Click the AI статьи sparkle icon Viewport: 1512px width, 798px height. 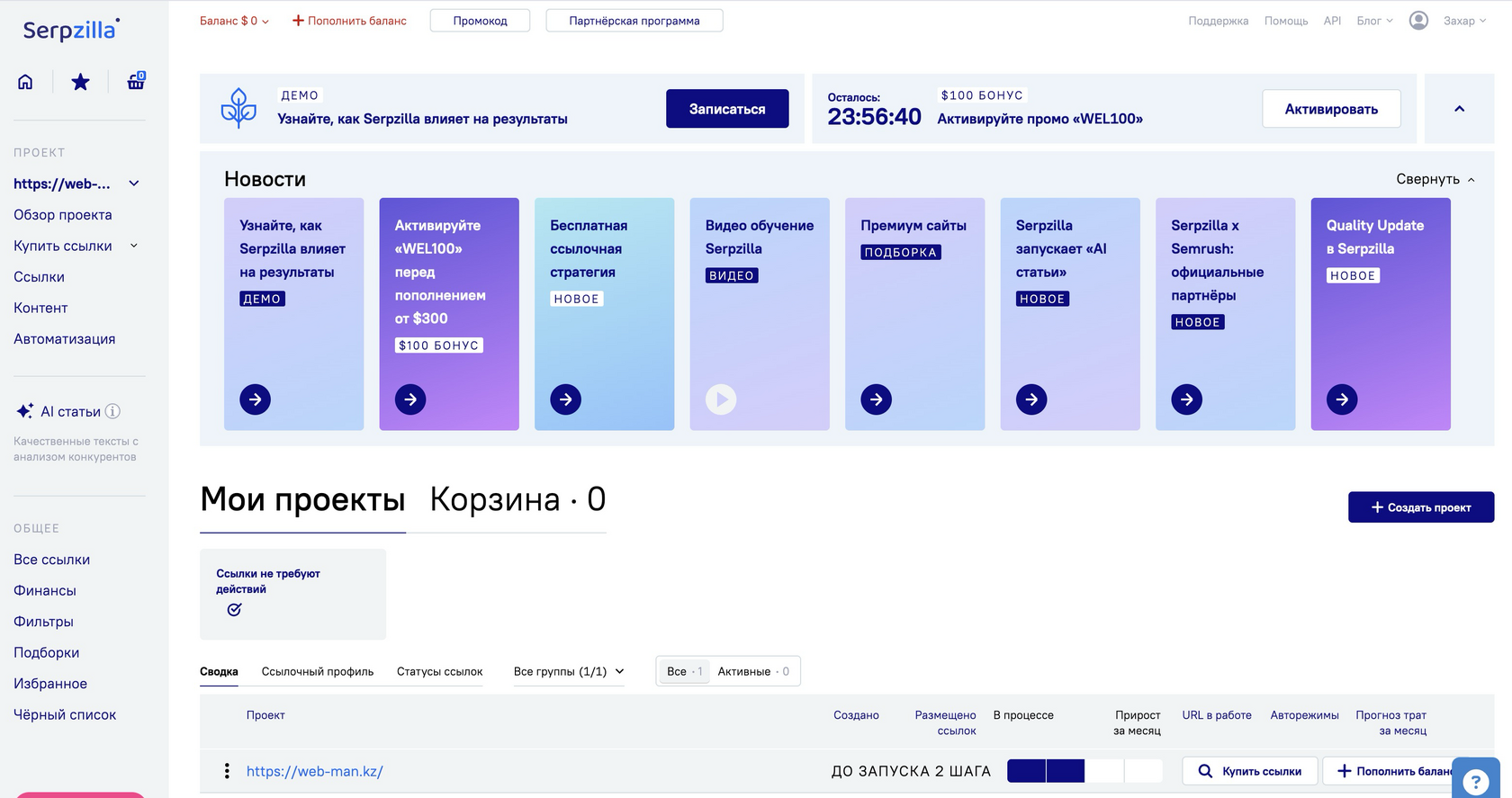(25, 411)
